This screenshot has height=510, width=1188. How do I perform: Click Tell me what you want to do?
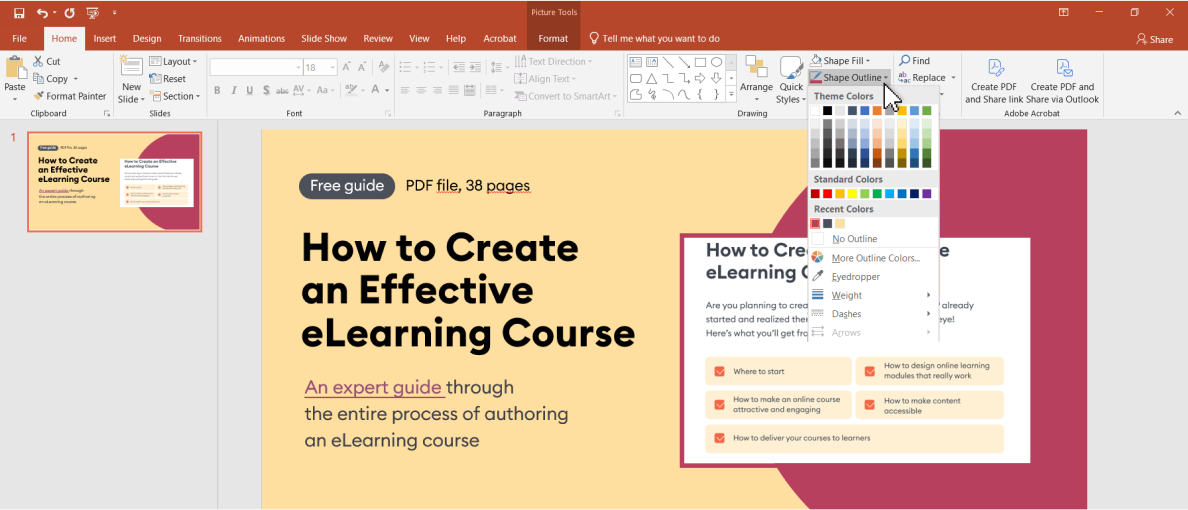(655, 39)
